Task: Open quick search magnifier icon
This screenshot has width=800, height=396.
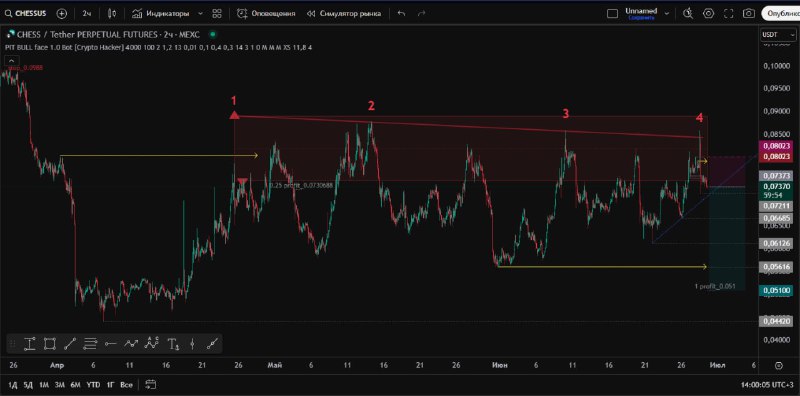Action: pyautogui.click(x=688, y=14)
